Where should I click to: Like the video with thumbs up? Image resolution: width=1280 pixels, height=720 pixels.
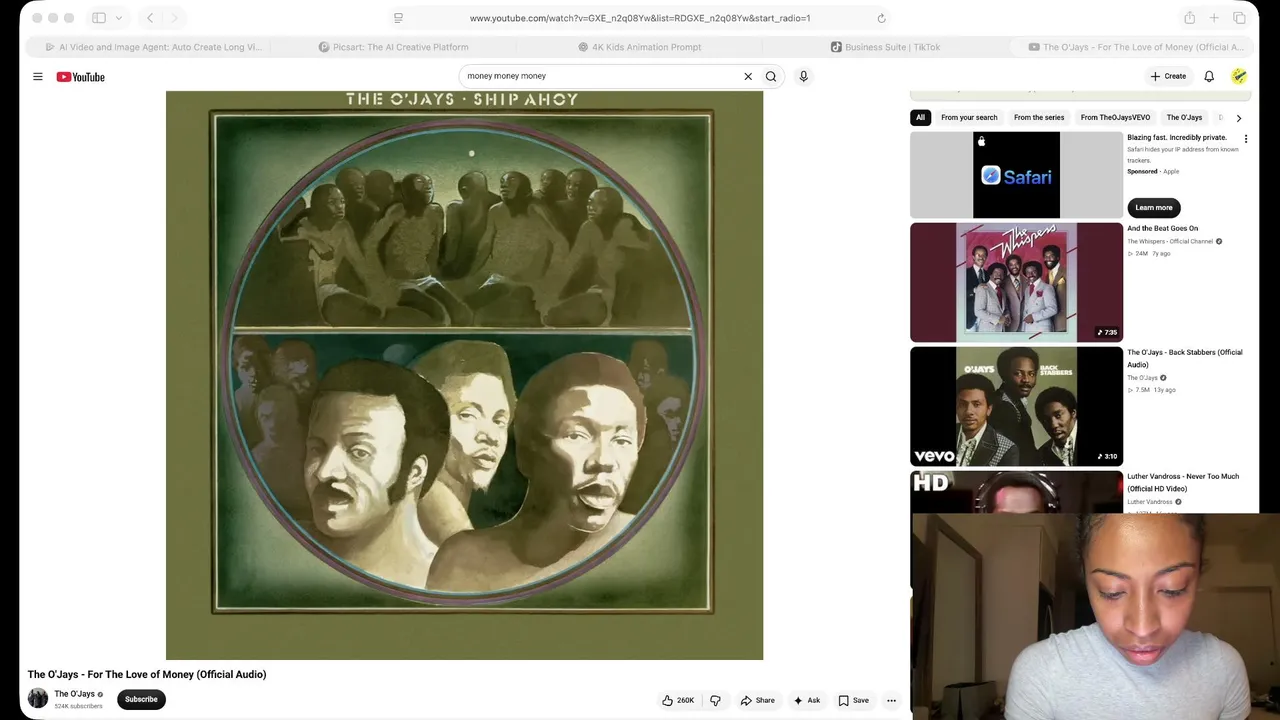tap(678, 700)
